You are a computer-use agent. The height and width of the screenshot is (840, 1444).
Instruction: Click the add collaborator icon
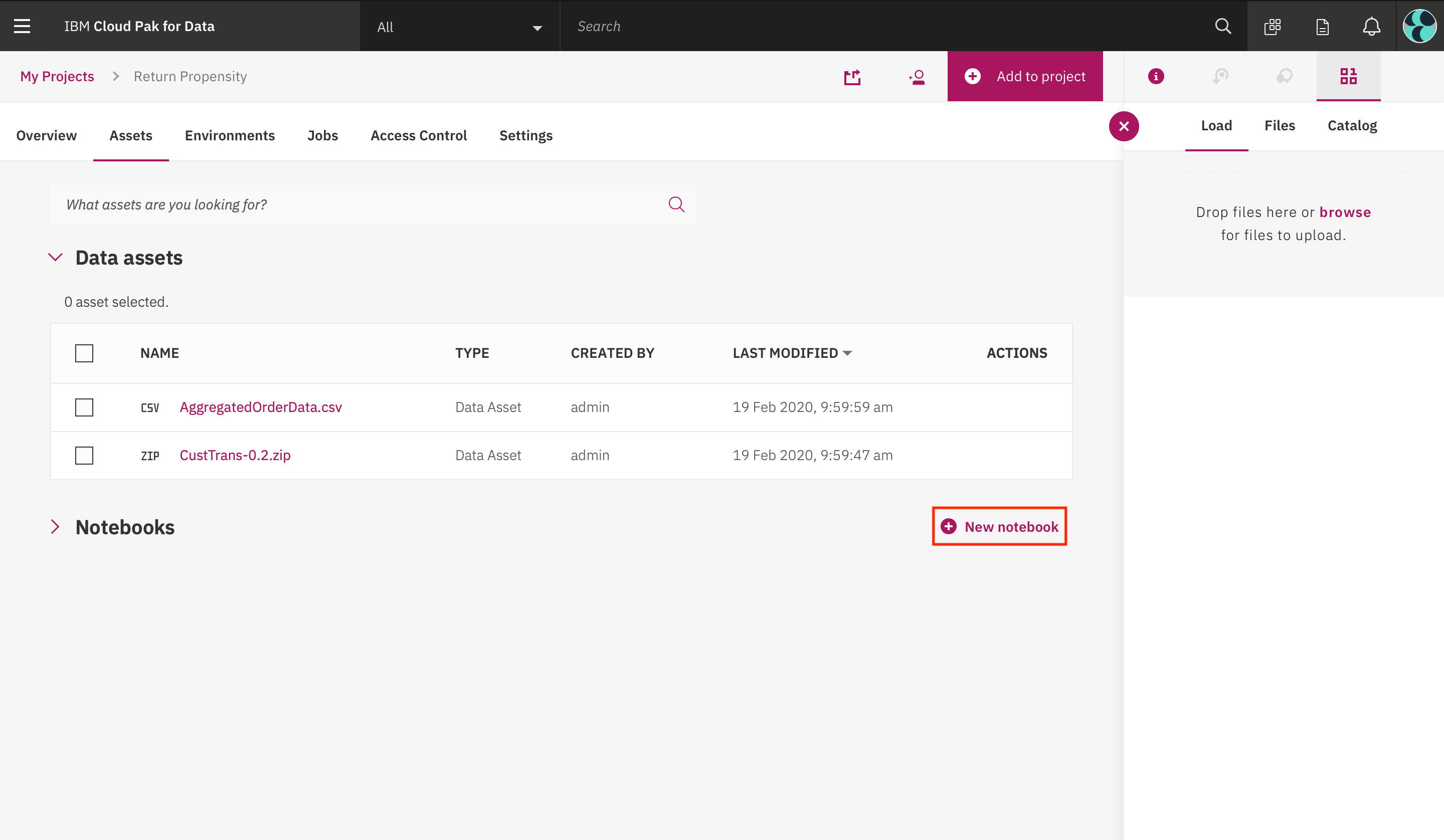click(917, 77)
